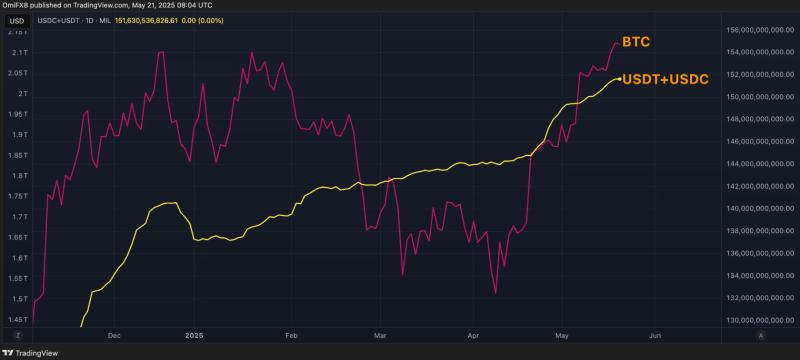Click the A auto-scale button on right corner
The image size is (800, 360).
[x=761, y=336]
